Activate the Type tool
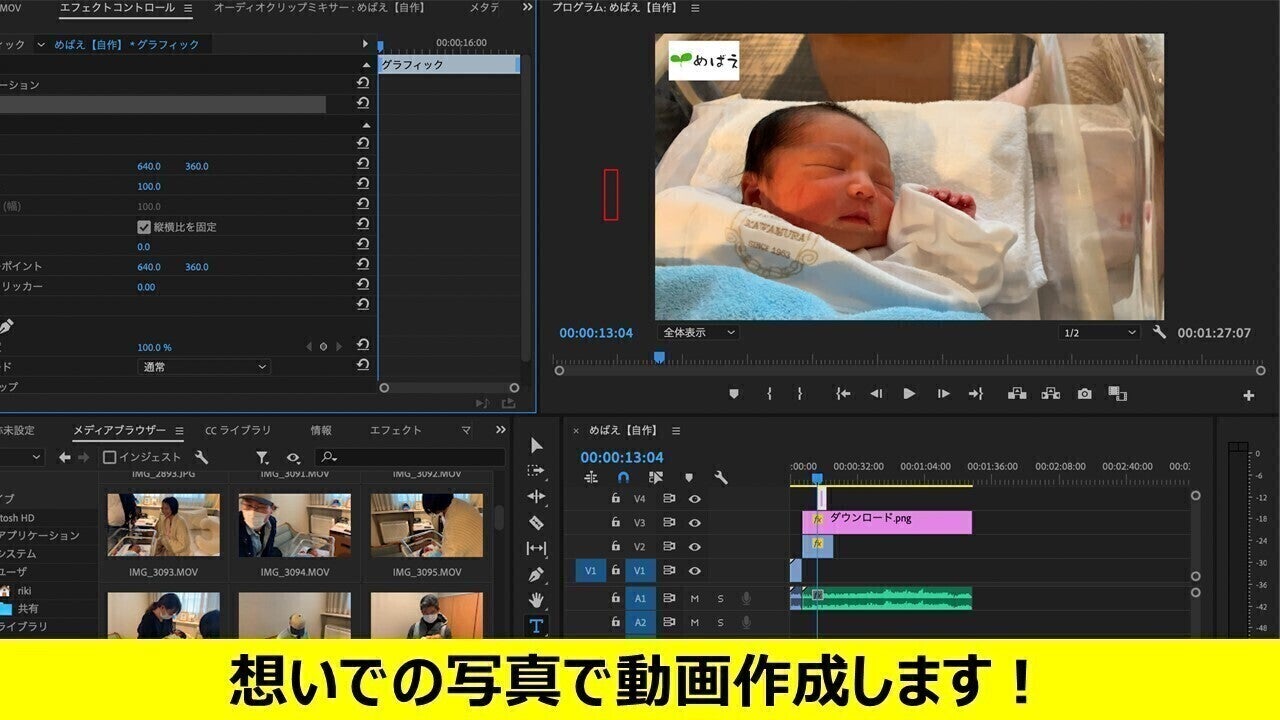The height and width of the screenshot is (720, 1280). pyautogui.click(x=536, y=623)
